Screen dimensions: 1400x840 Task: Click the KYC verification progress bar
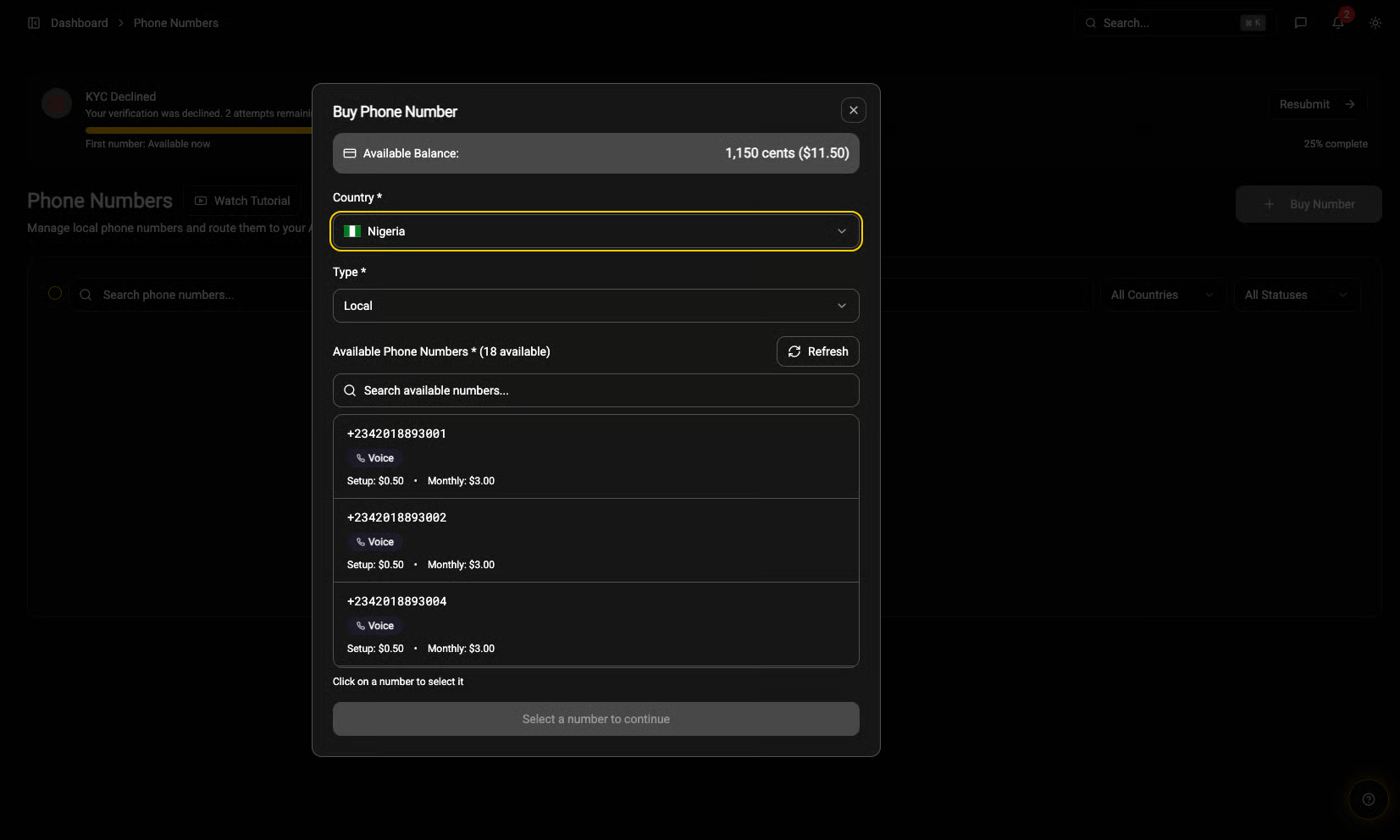[199, 130]
